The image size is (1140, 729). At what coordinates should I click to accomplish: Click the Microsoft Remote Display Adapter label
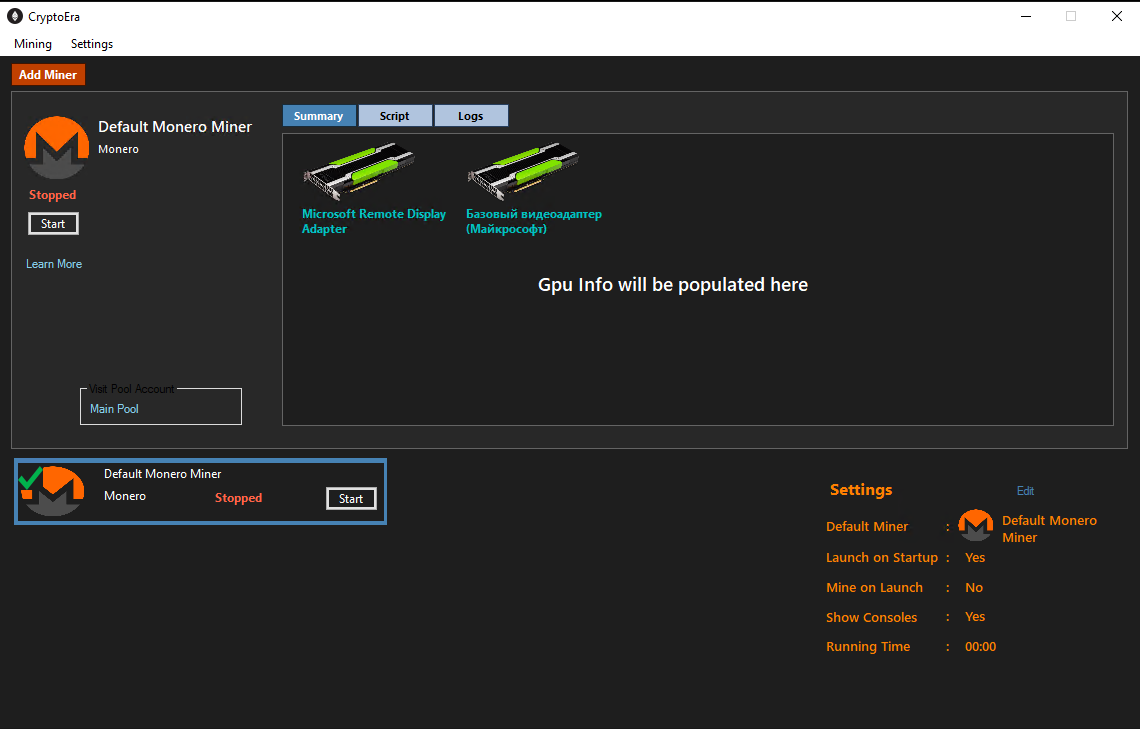[374, 221]
